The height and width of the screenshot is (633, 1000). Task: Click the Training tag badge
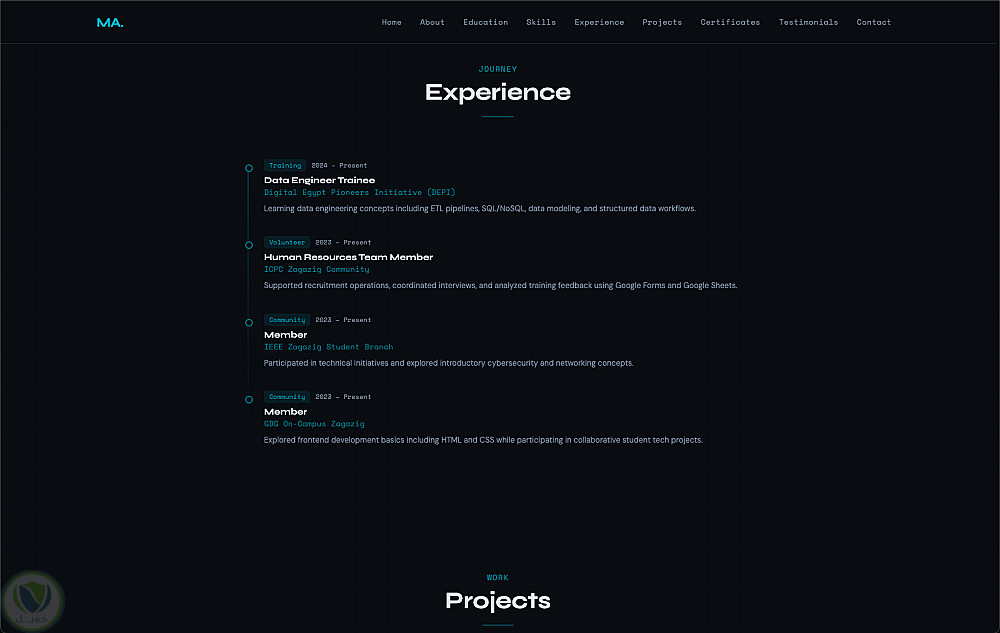coord(285,165)
